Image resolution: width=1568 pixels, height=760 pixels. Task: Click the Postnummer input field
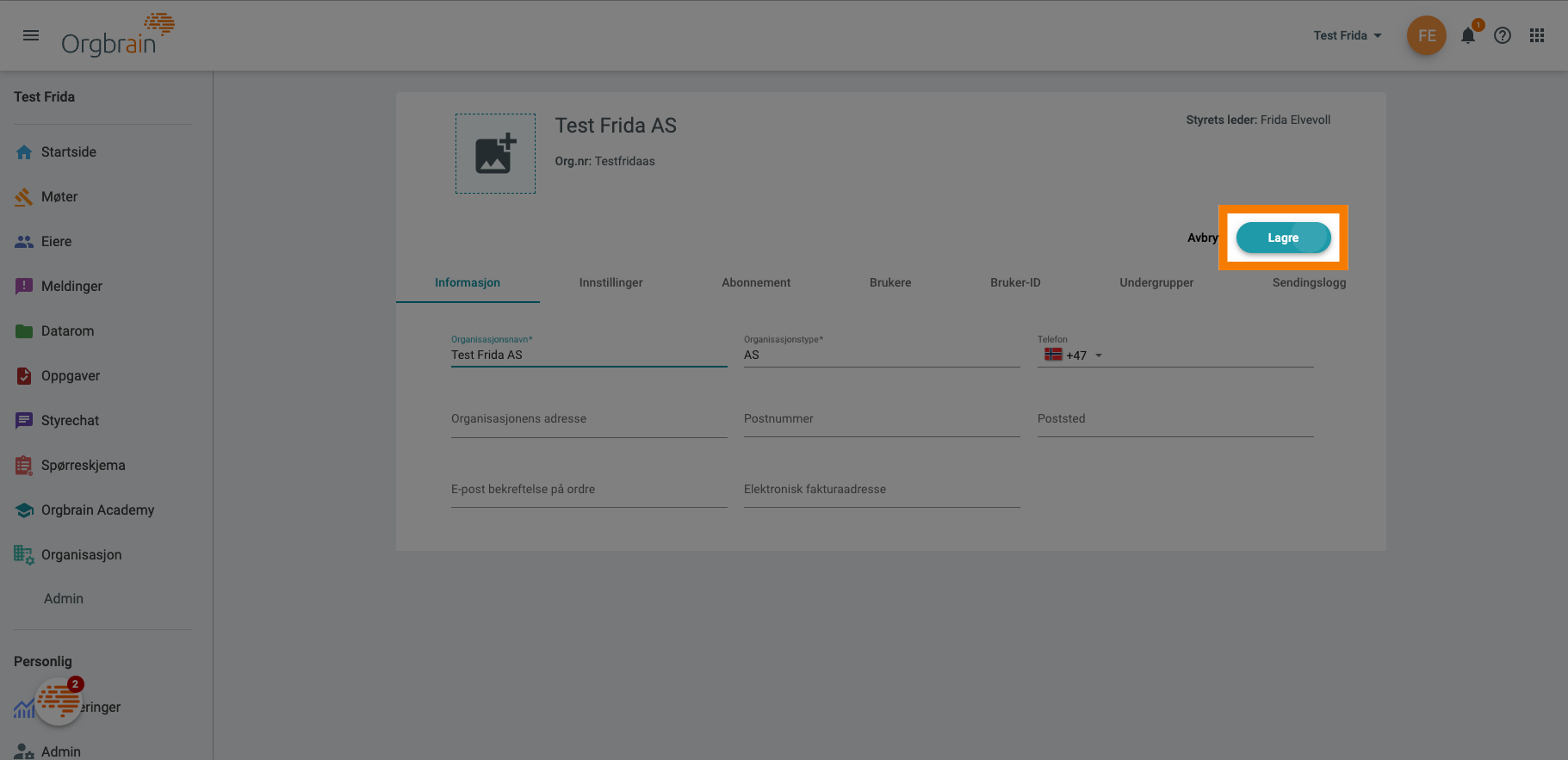coord(882,419)
